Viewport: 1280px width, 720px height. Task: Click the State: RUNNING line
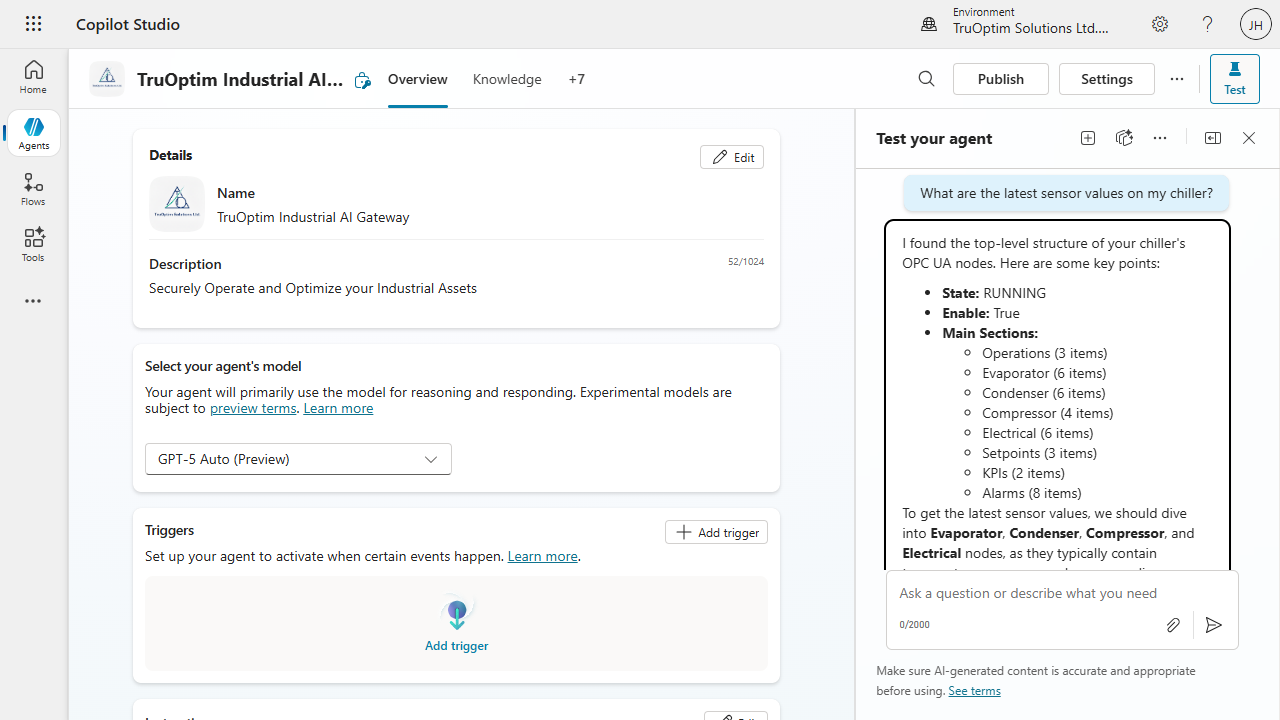pos(994,293)
